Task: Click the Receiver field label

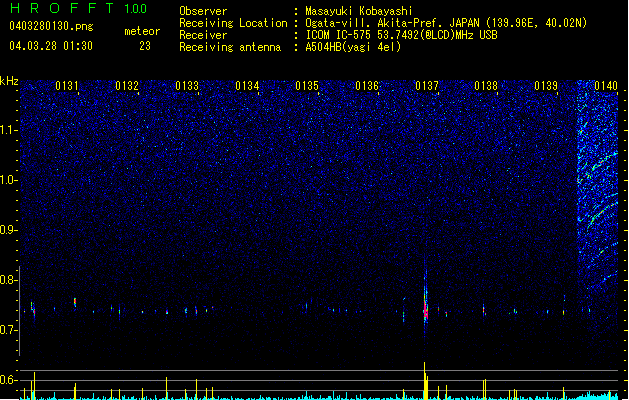Action: point(203,35)
